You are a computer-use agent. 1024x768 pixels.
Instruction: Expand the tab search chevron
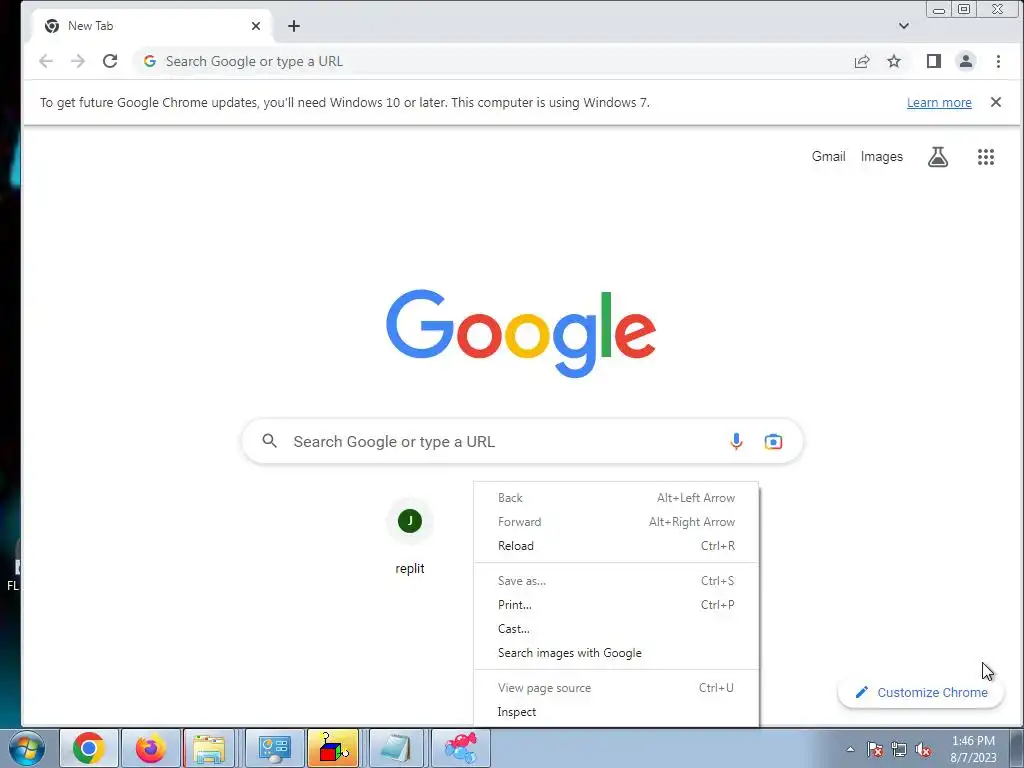(904, 26)
